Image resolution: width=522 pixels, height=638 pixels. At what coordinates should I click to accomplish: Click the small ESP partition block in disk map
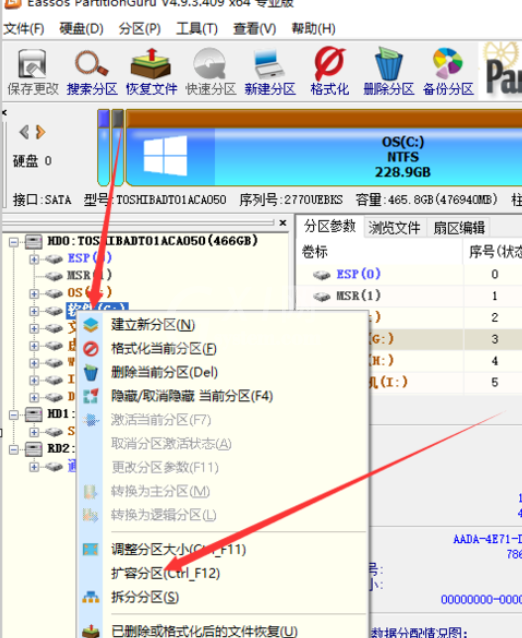tap(104, 148)
